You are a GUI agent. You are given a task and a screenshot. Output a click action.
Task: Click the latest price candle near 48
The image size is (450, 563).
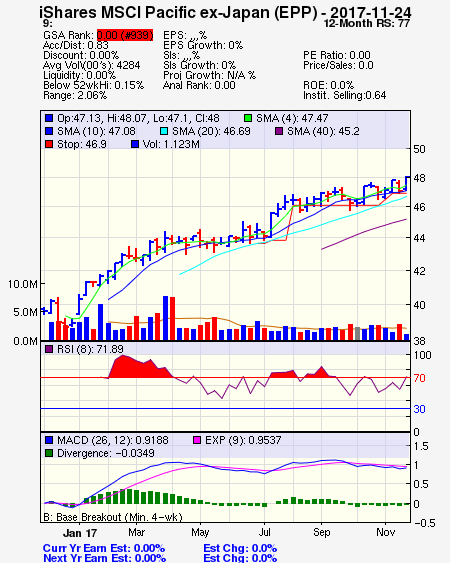point(407,183)
